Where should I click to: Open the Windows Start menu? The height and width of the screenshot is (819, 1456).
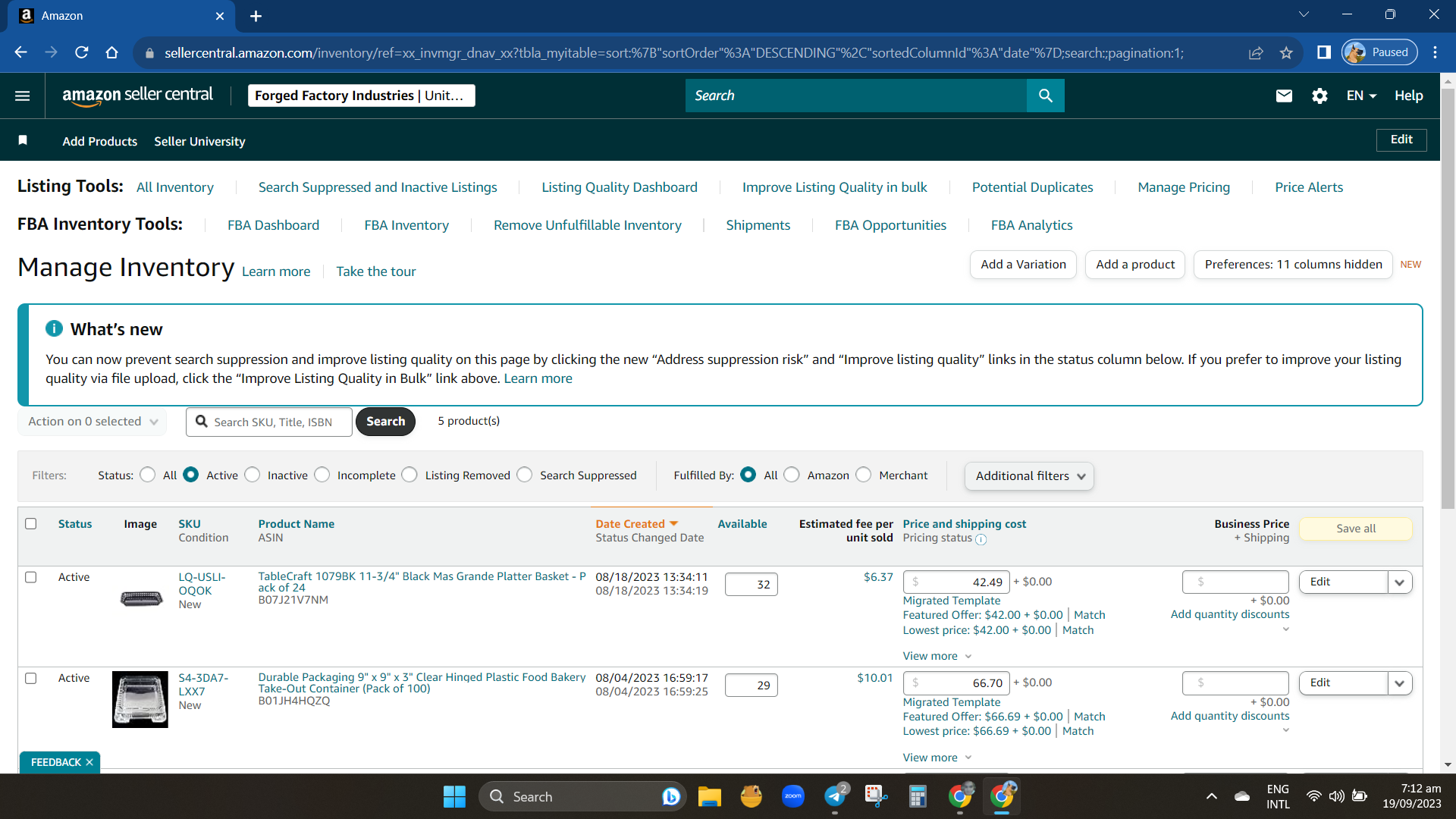(x=454, y=796)
